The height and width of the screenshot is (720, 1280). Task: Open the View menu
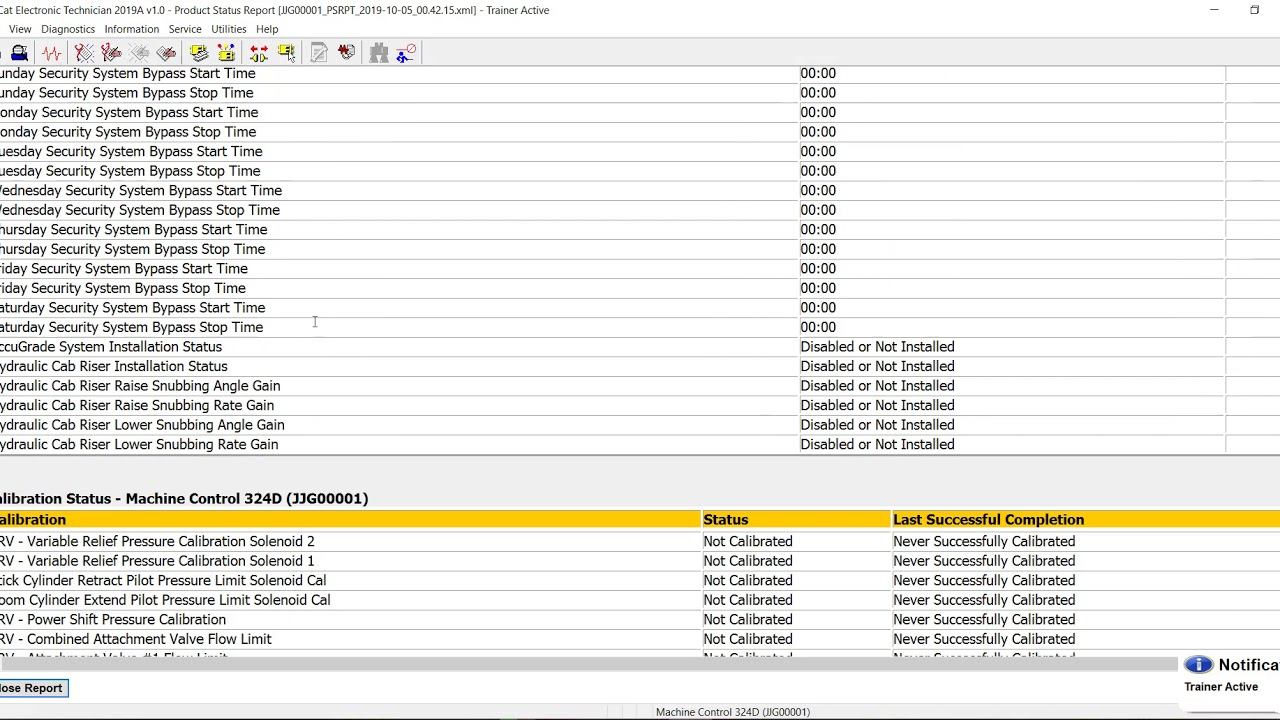pyautogui.click(x=20, y=29)
